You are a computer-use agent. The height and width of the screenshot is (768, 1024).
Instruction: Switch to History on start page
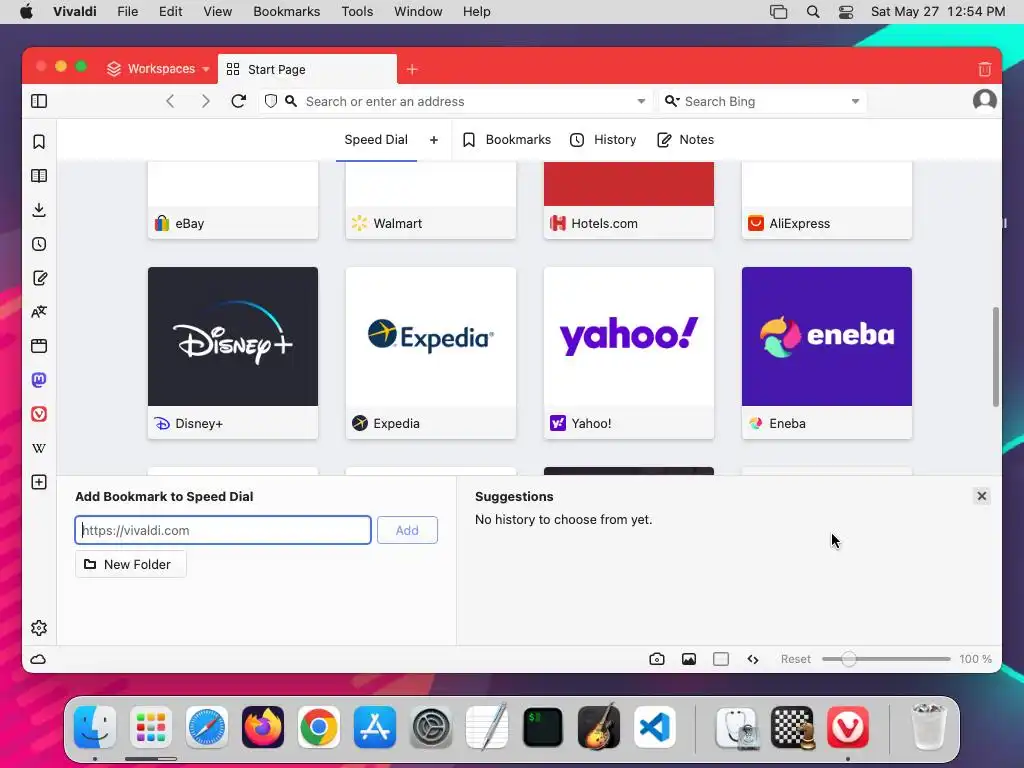pos(603,140)
